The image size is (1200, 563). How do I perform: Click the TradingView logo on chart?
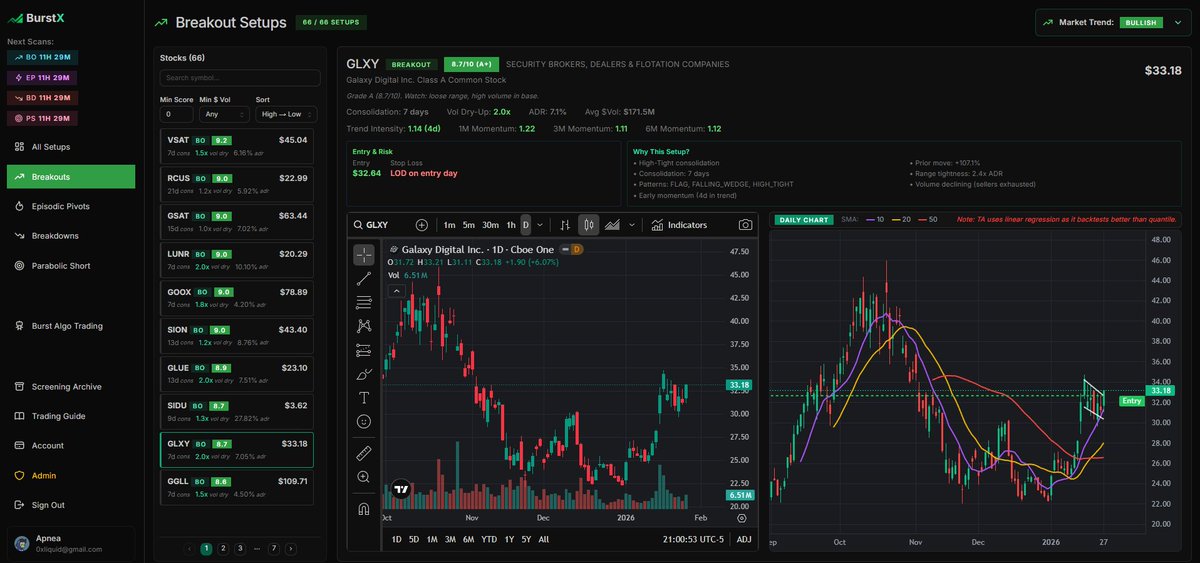point(401,490)
